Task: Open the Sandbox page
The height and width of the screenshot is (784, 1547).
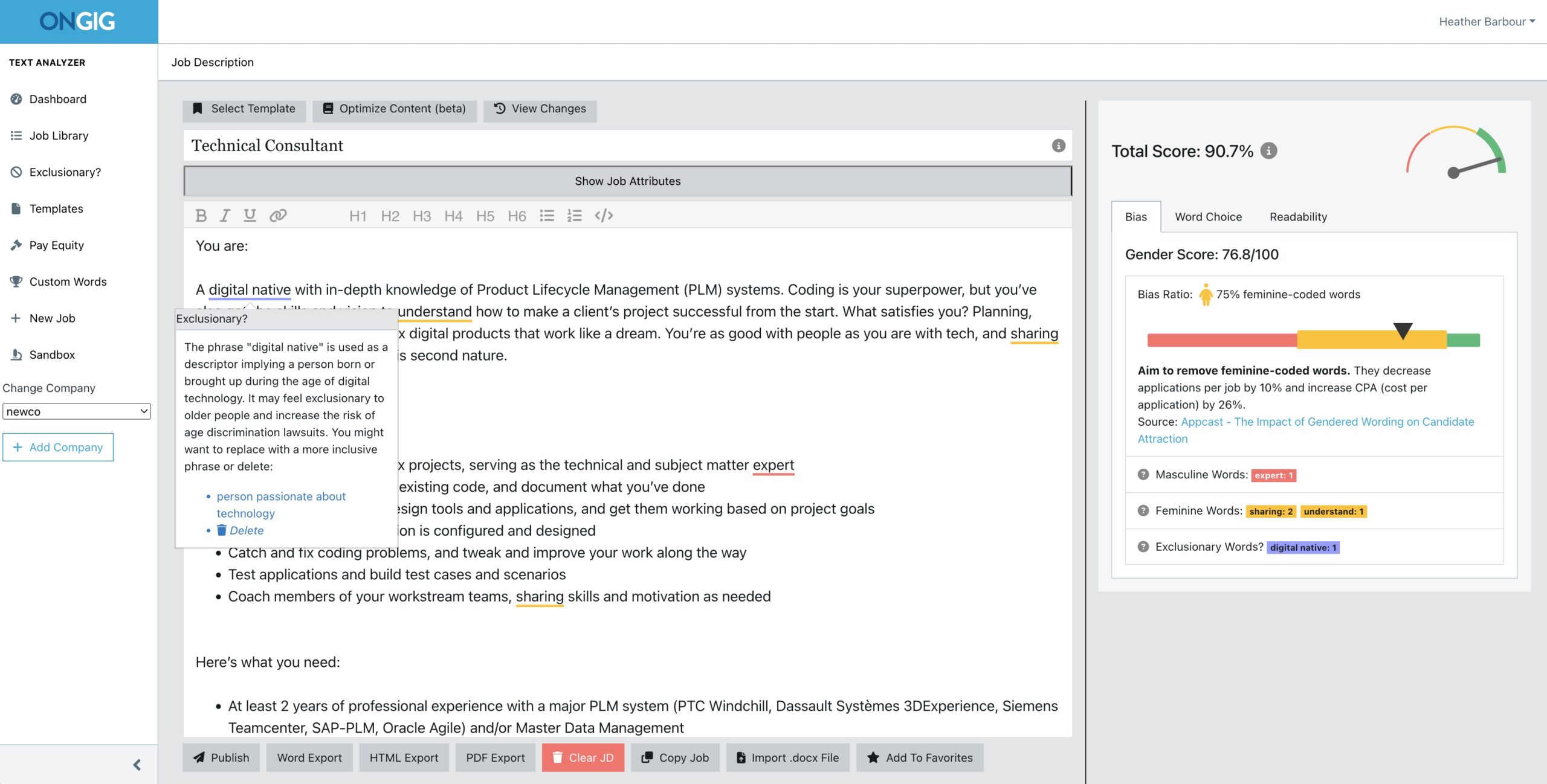Action: (x=52, y=355)
